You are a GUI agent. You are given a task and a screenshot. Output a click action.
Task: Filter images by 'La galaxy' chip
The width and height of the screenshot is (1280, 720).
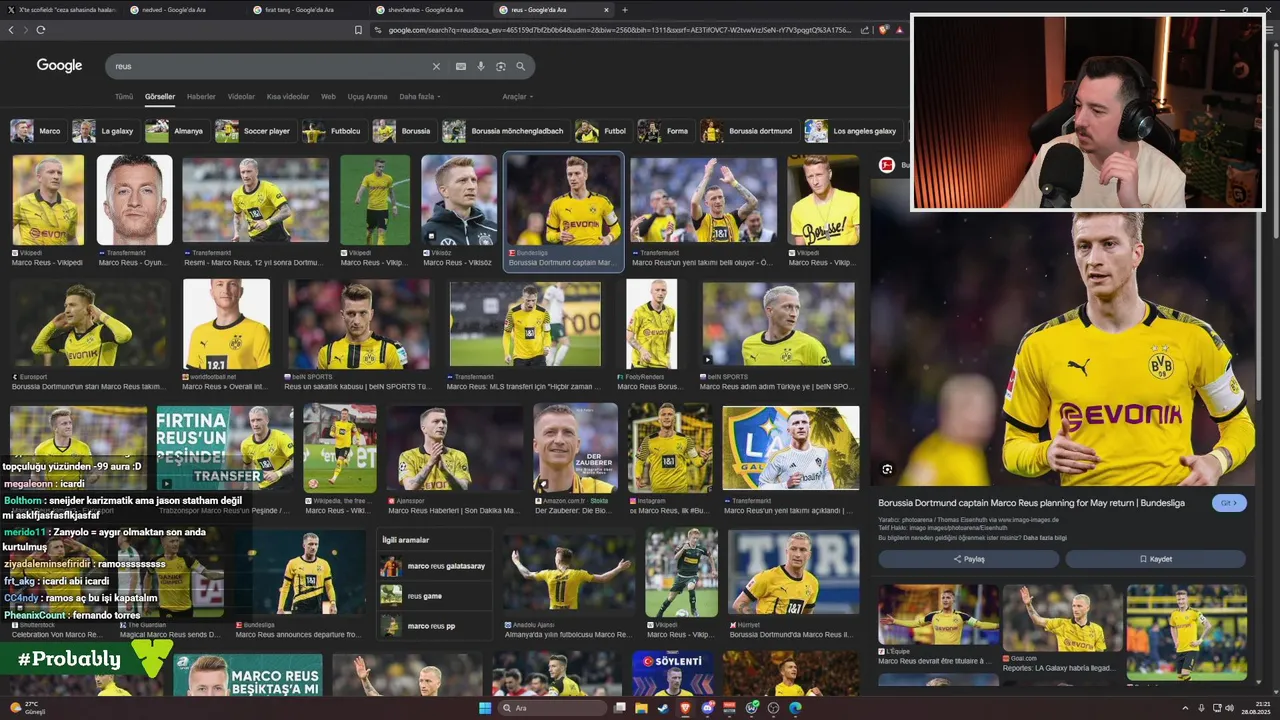[104, 131]
